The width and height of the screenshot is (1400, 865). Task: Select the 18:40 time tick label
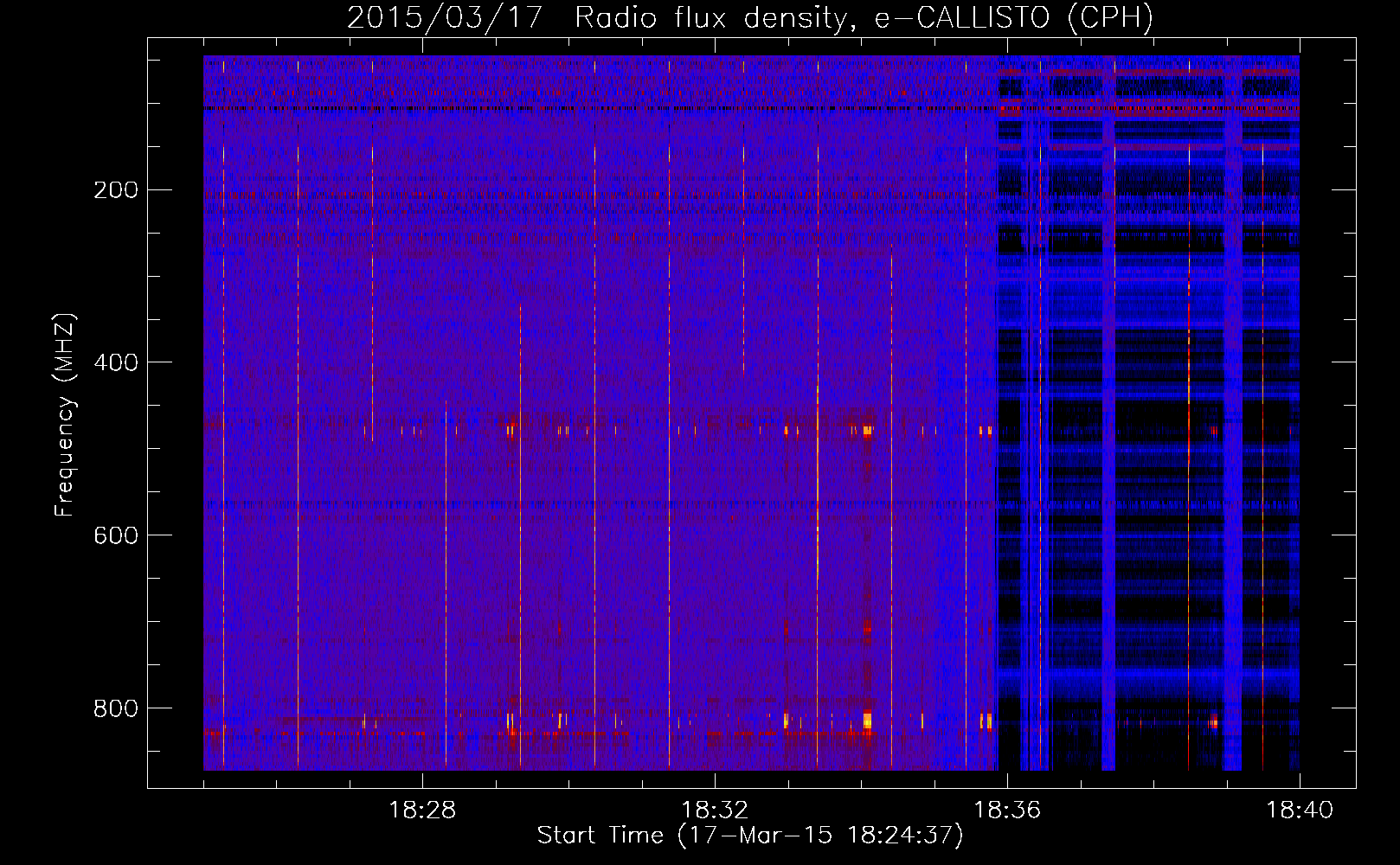(1300, 811)
